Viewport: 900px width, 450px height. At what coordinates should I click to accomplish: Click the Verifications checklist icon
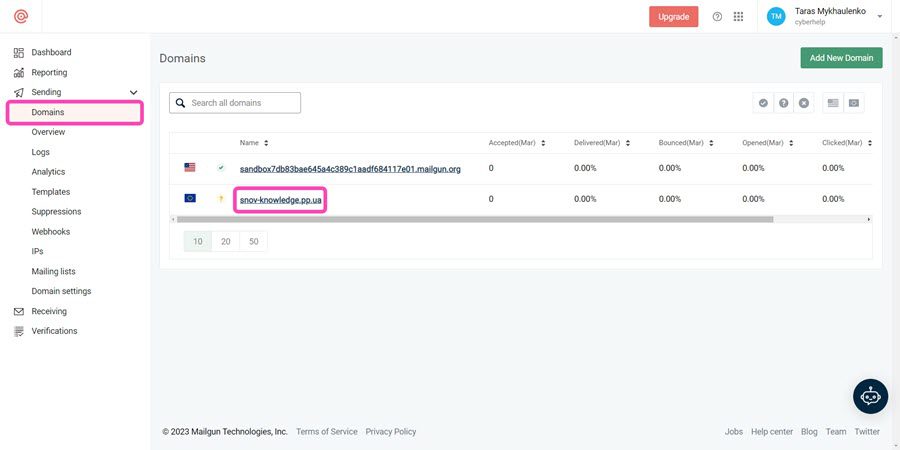click(19, 331)
